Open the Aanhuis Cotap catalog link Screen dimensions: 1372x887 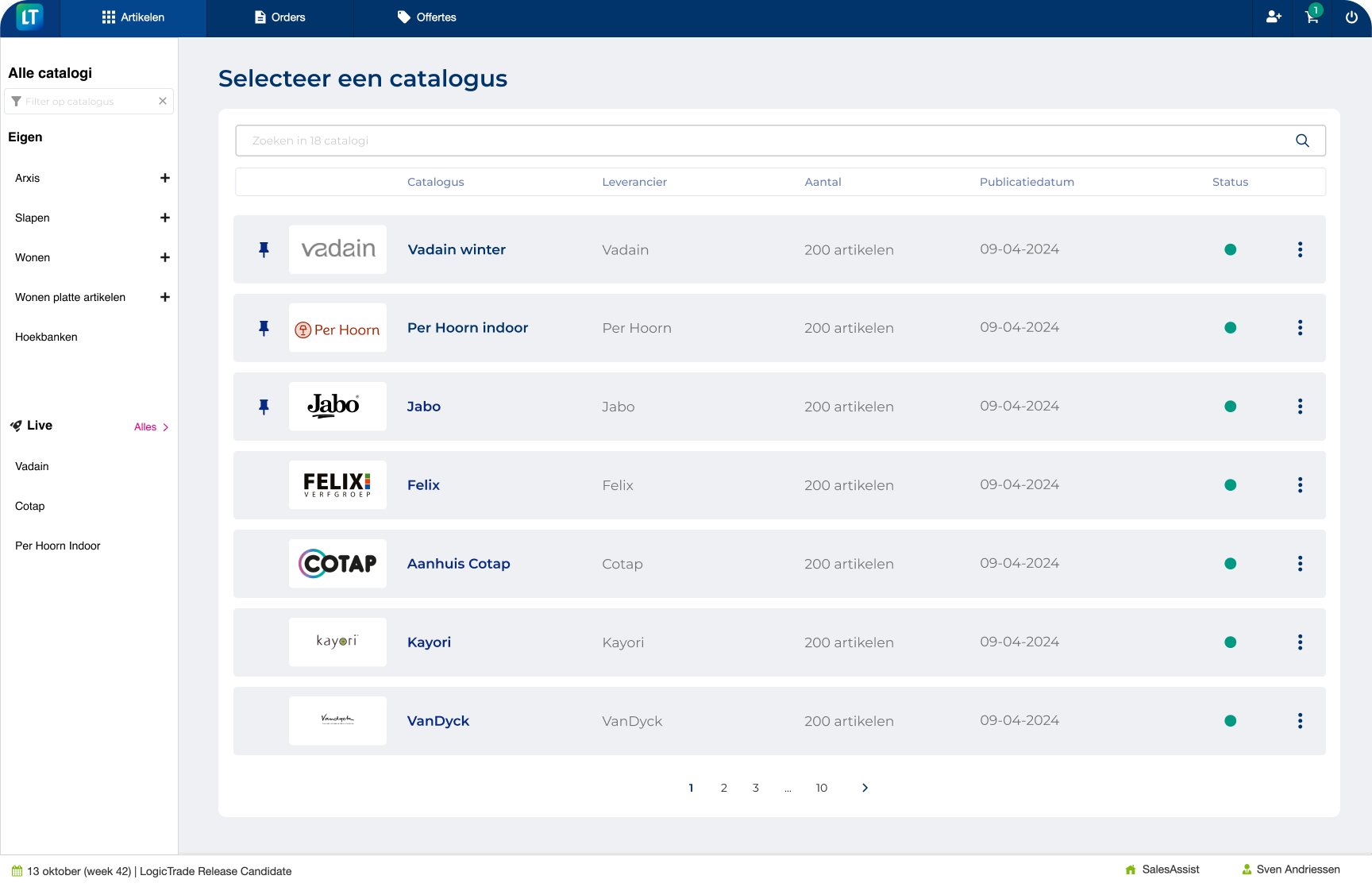[x=458, y=564]
